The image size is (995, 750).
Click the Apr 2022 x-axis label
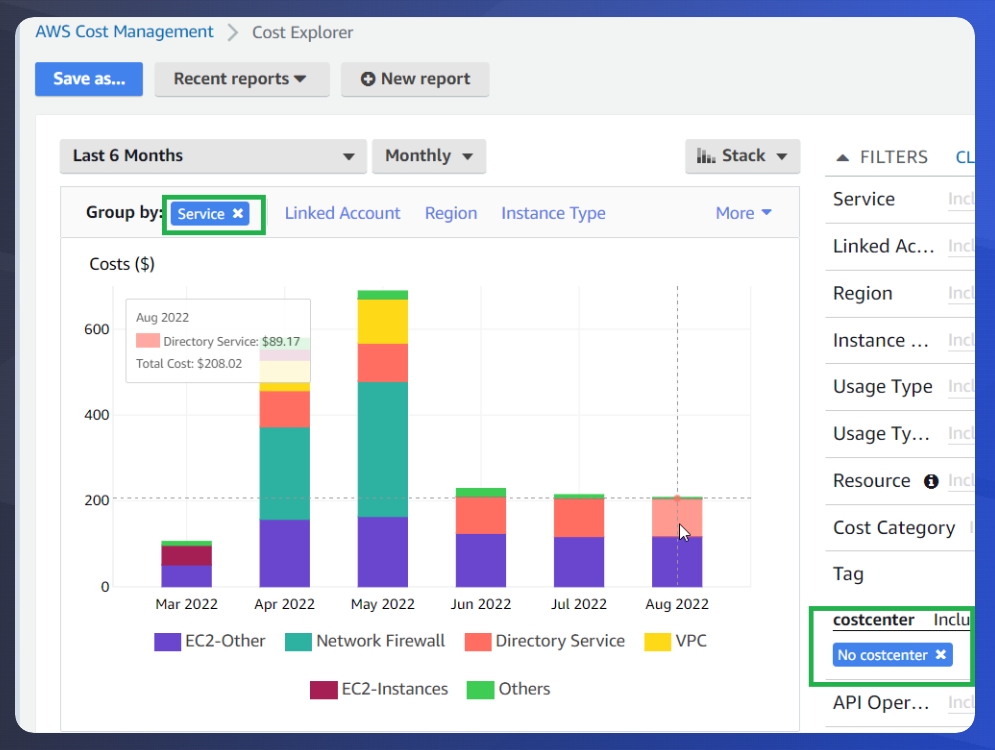(x=284, y=604)
